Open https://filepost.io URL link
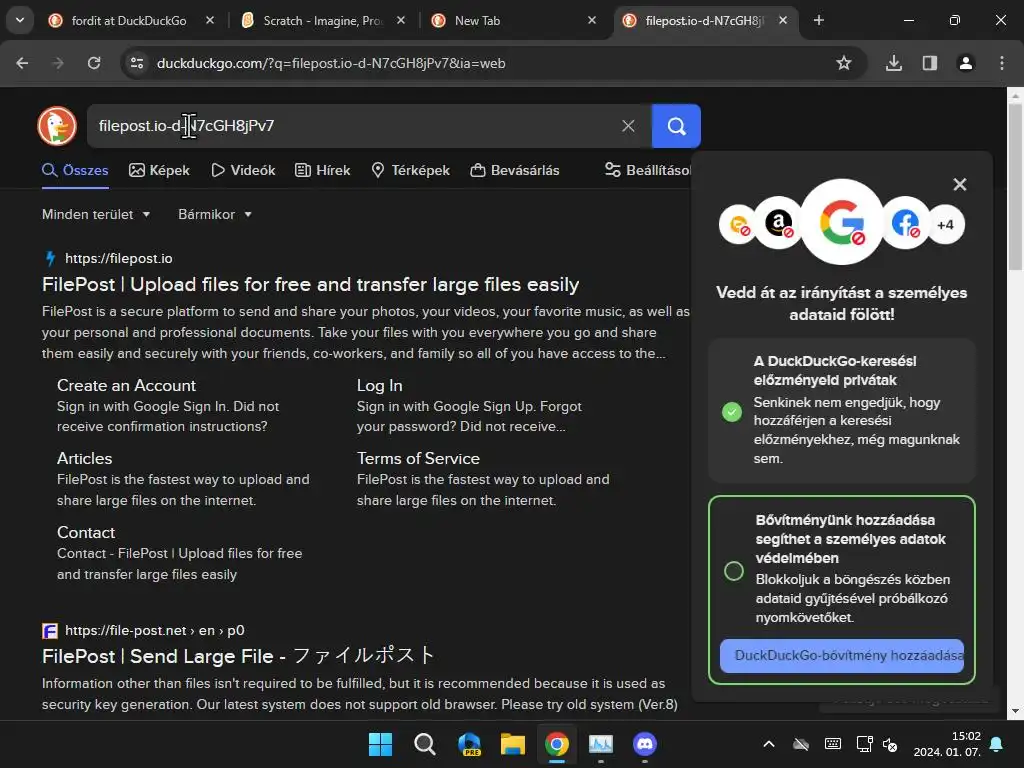The width and height of the screenshot is (1024, 768). [118, 259]
